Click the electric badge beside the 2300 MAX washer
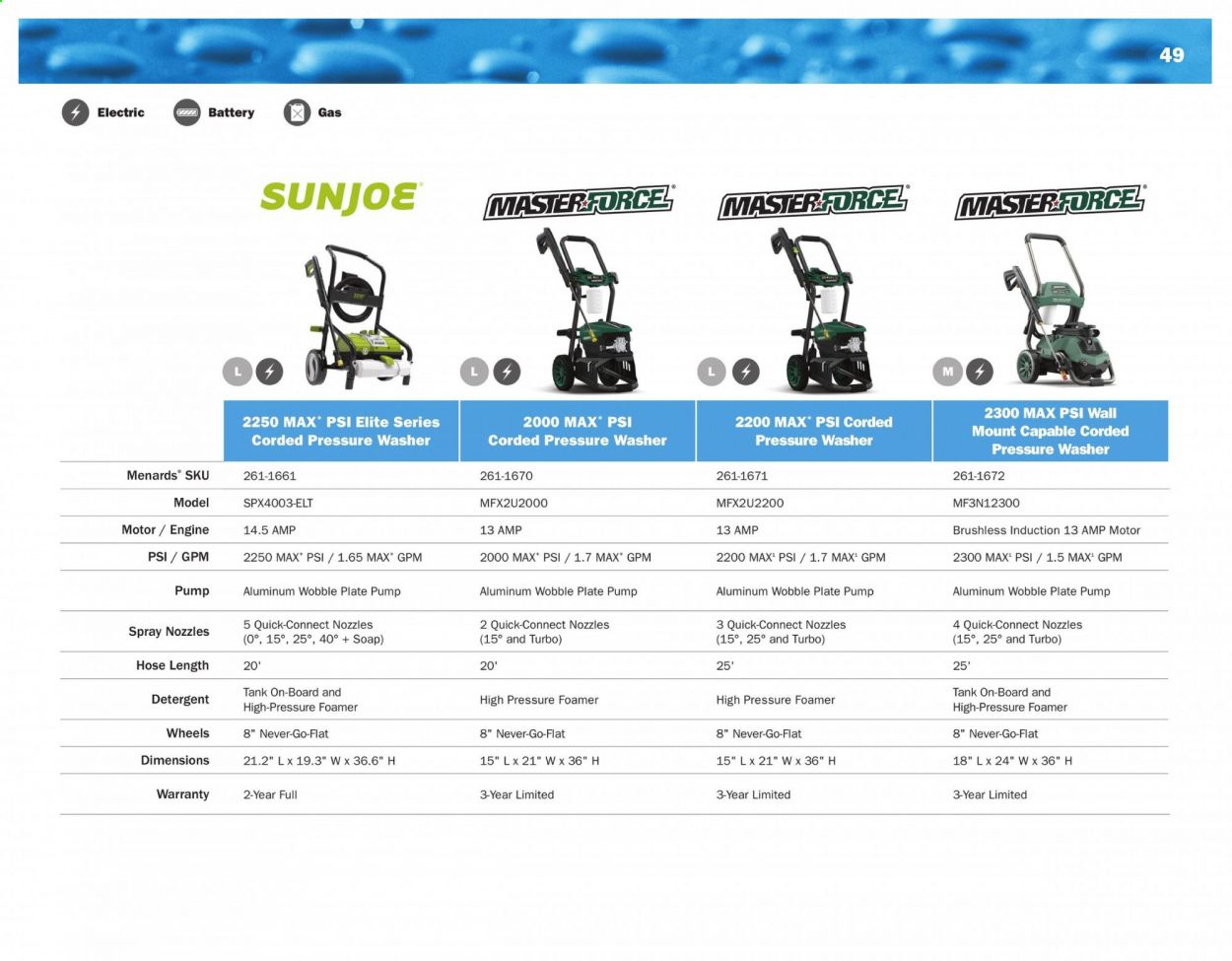 coord(980,372)
